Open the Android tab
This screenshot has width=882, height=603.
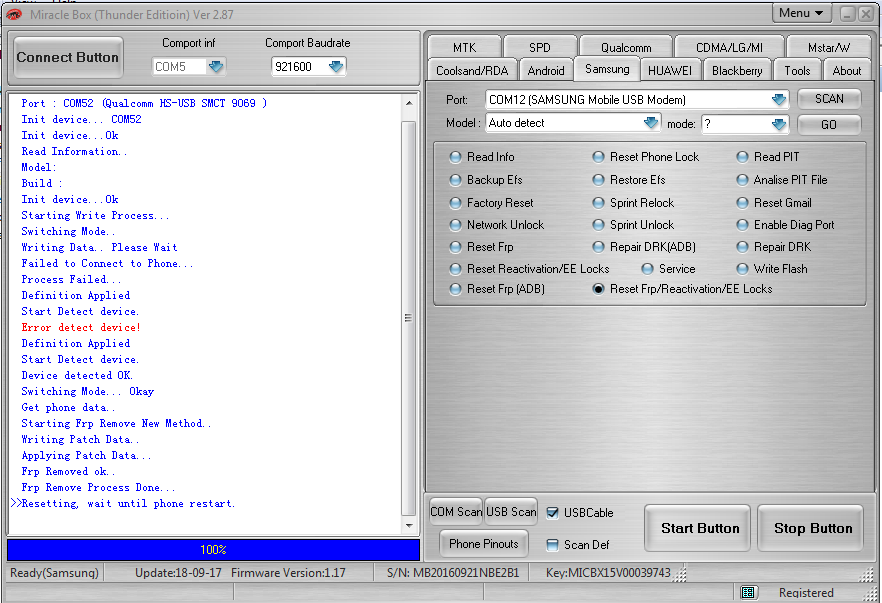(546, 71)
